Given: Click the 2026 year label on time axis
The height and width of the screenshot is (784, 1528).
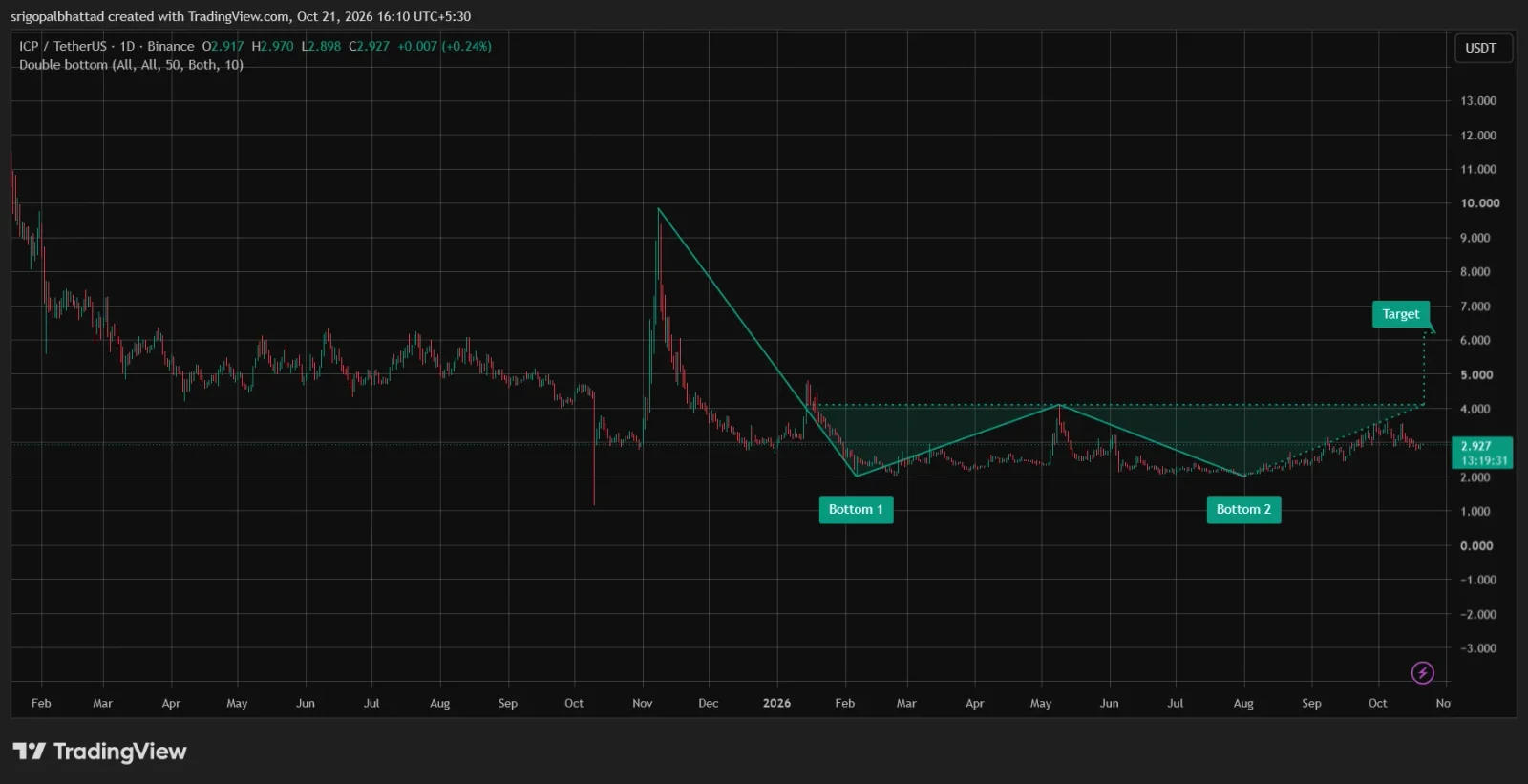Looking at the screenshot, I should pyautogui.click(x=776, y=703).
